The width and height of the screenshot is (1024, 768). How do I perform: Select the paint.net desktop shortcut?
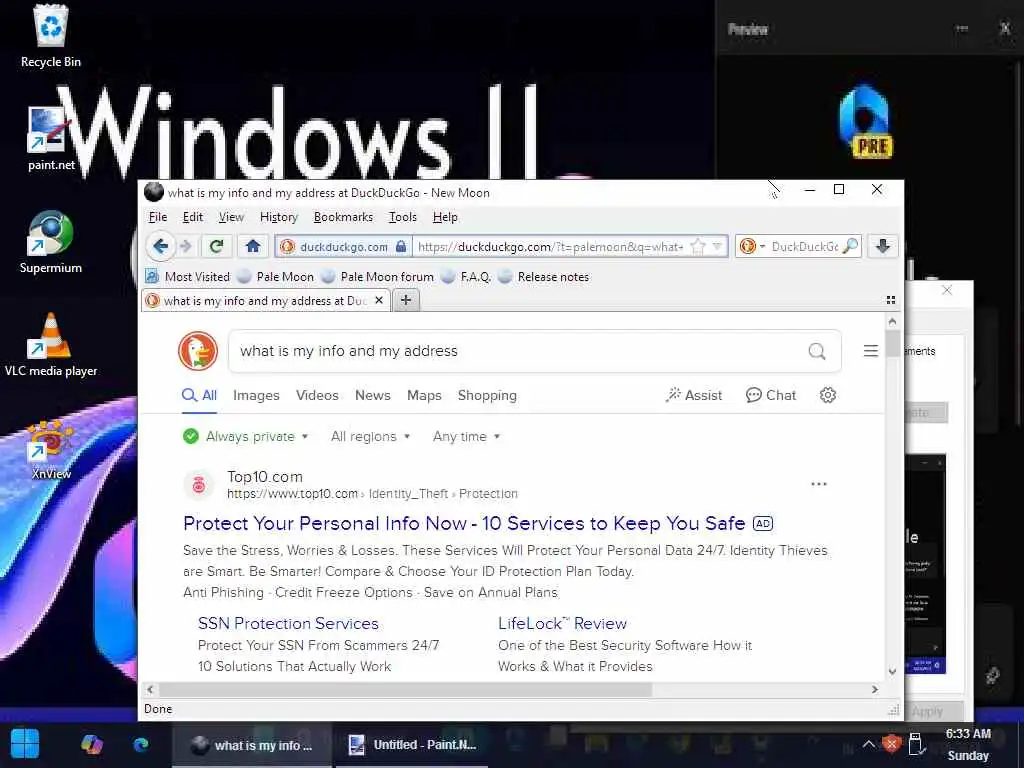pos(51,138)
